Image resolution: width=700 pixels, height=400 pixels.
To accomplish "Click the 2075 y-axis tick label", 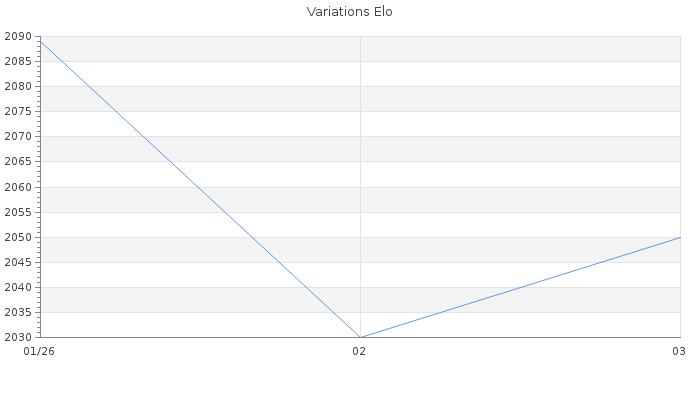I will click(18, 112).
